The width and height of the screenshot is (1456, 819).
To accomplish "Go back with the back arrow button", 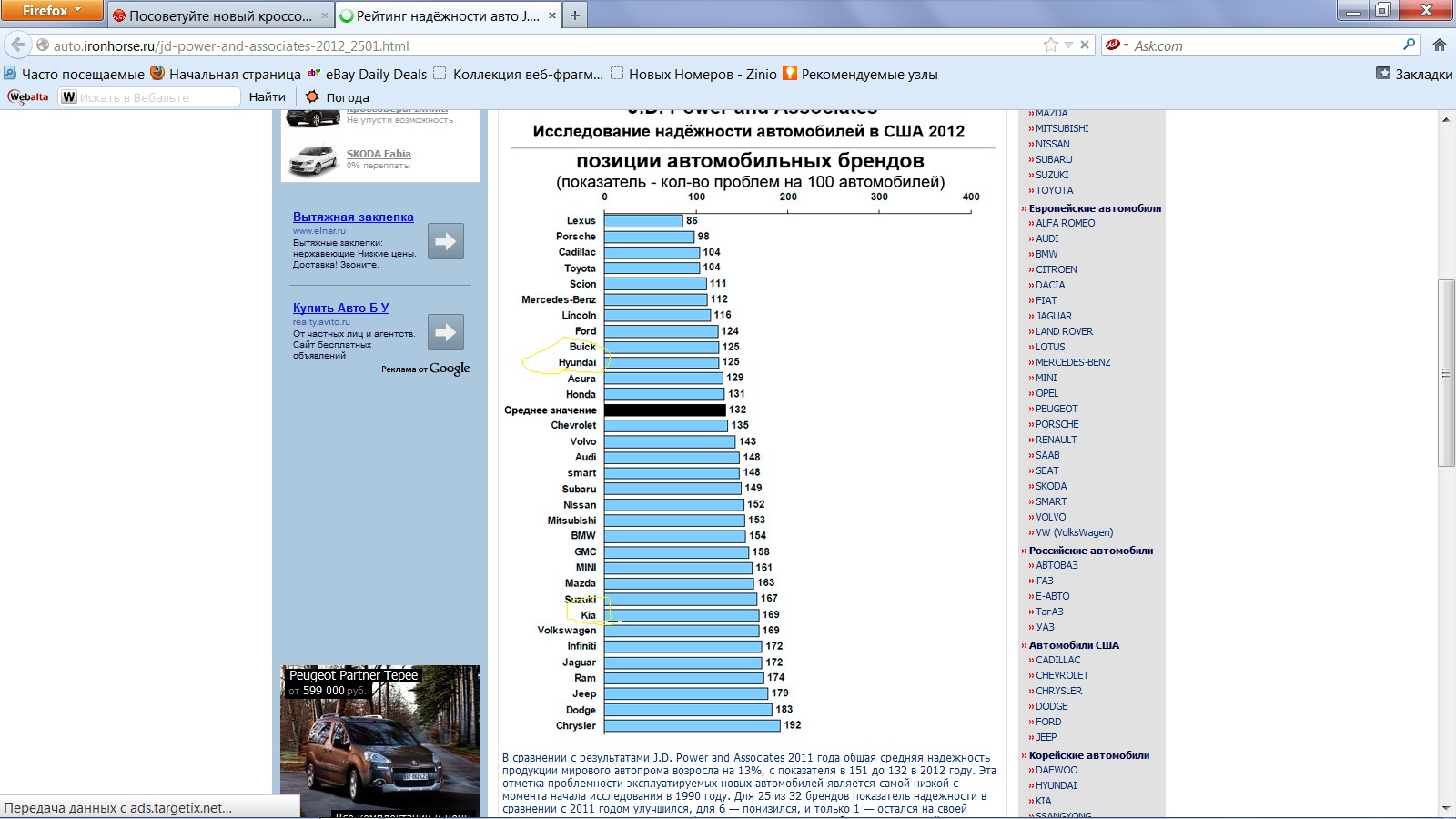I will click(18, 45).
